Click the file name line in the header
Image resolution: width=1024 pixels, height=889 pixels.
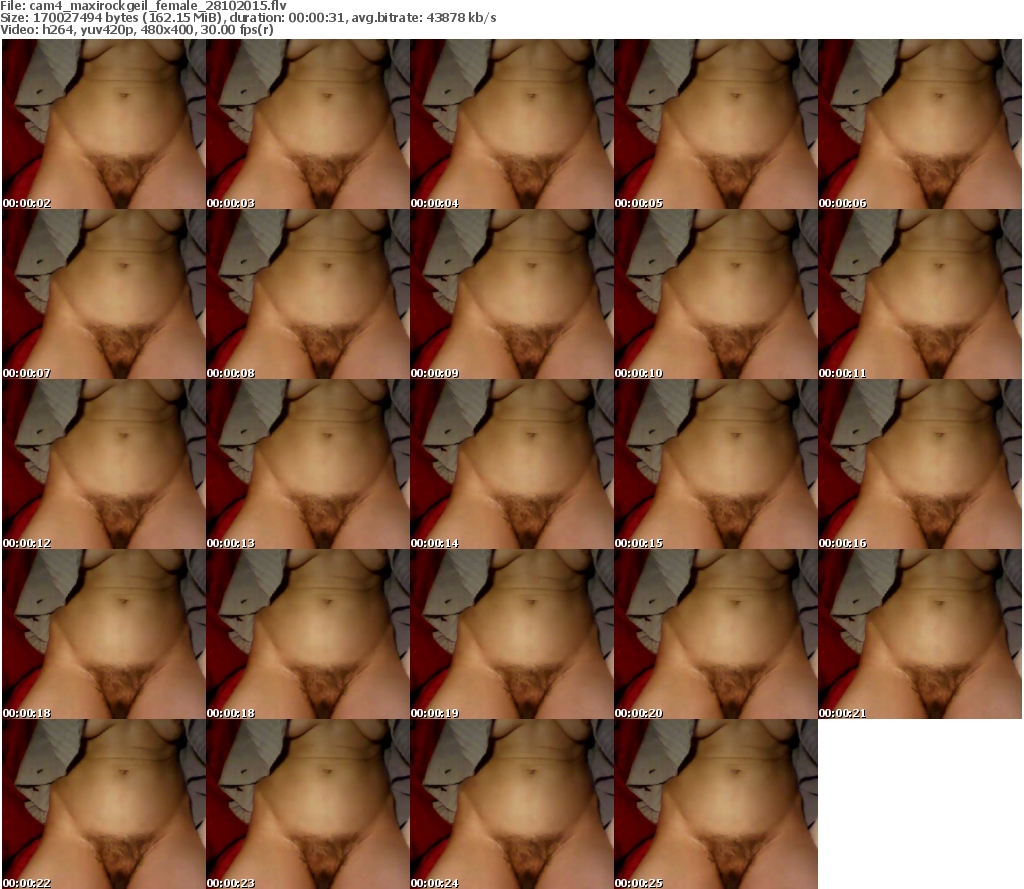(x=143, y=6)
